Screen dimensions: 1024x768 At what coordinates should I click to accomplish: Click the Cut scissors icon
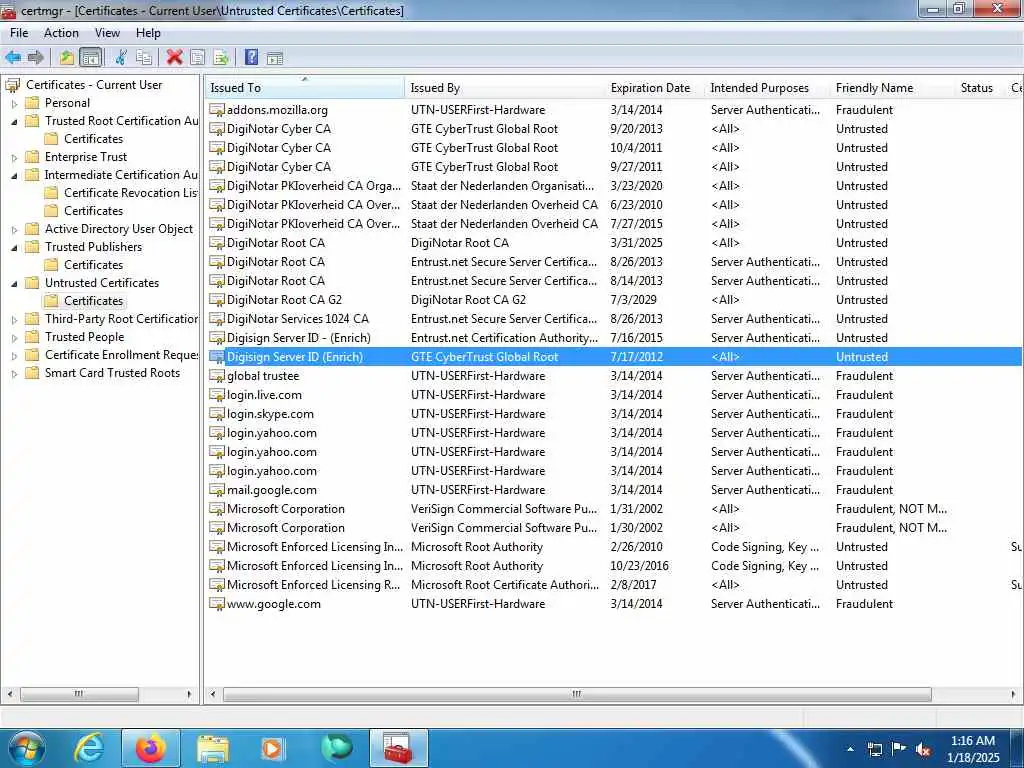tap(121, 57)
